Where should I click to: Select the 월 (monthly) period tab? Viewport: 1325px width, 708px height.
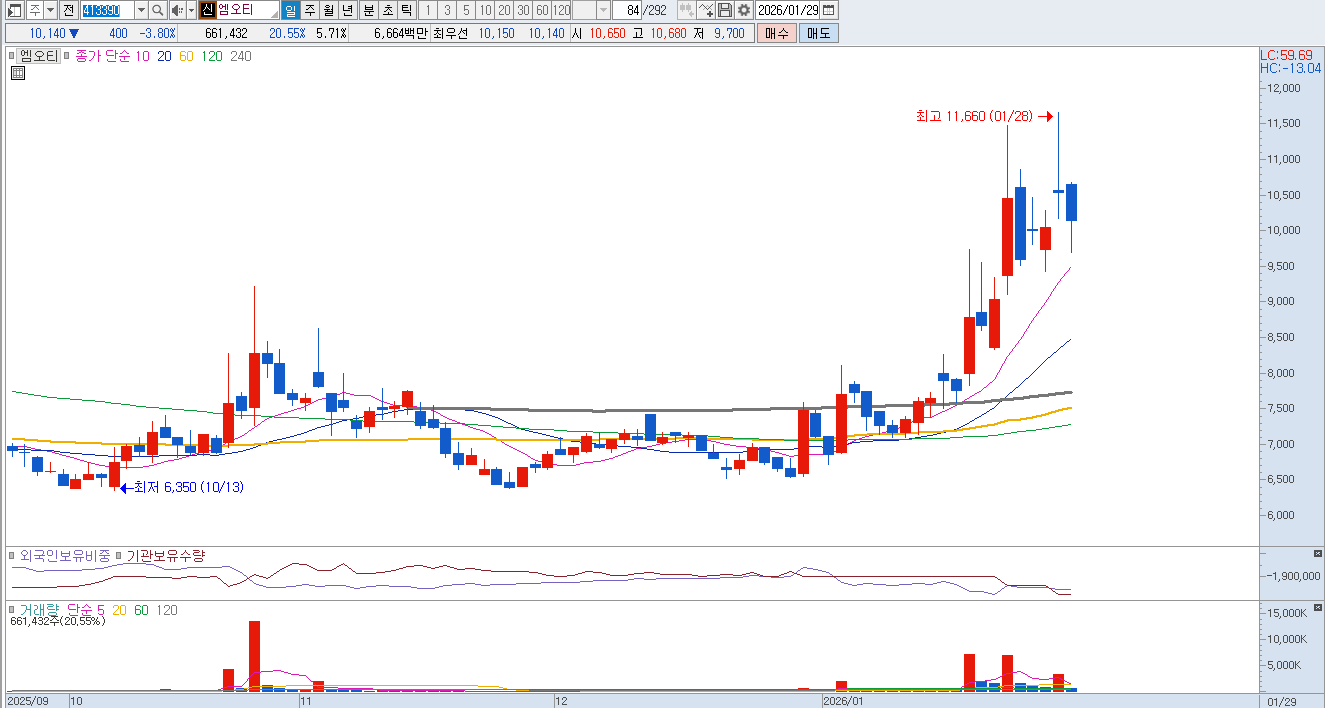328,10
